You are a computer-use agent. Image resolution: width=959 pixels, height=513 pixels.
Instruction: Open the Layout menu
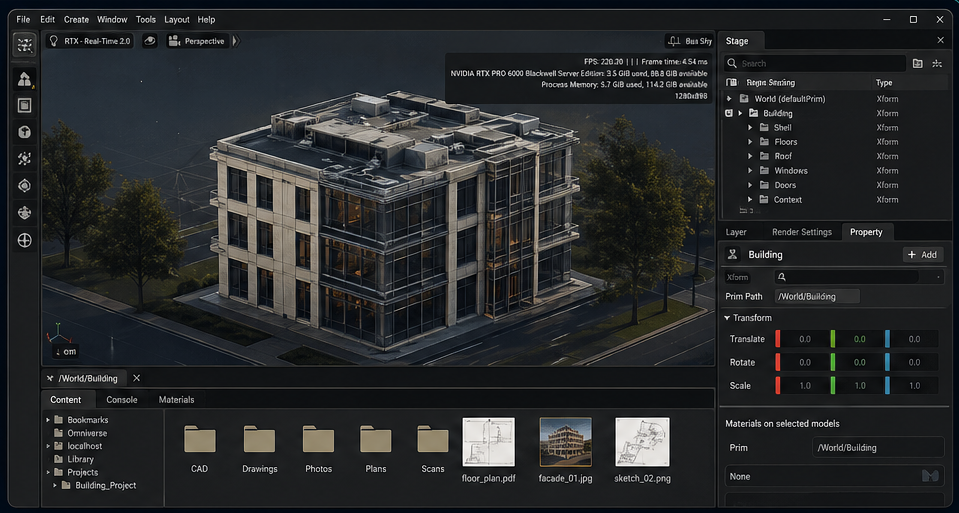(177, 19)
